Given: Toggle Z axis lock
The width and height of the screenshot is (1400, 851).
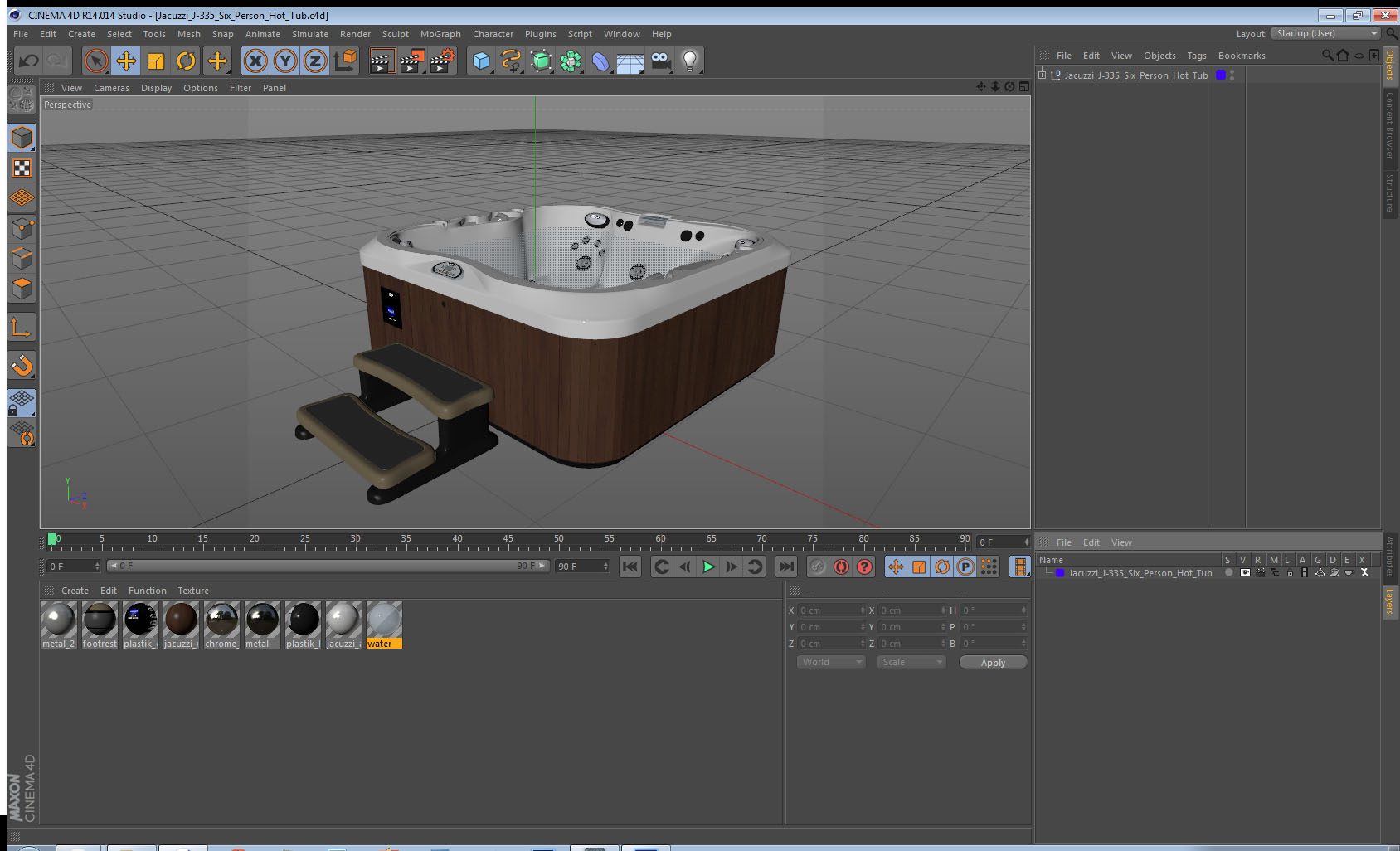Looking at the screenshot, I should point(315,61).
